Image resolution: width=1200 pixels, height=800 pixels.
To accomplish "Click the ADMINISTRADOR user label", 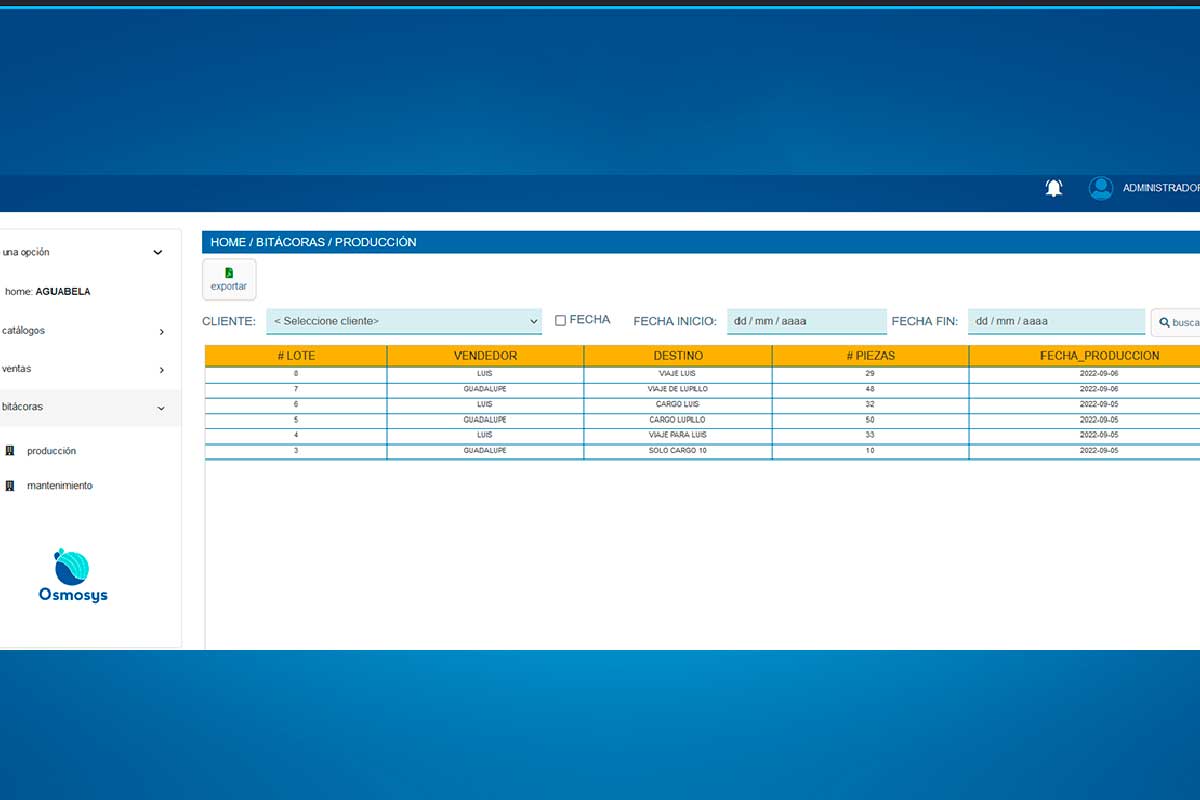I will (1161, 188).
